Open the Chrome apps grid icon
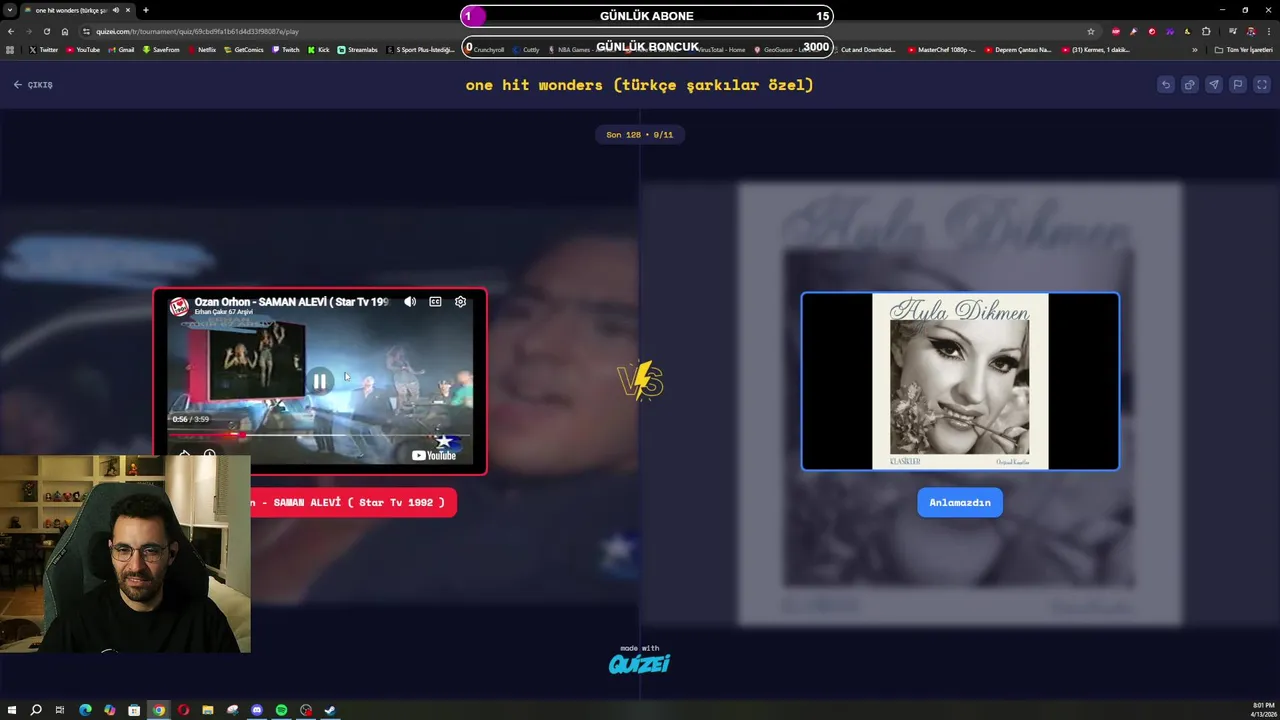This screenshot has width=1280, height=720. pyautogui.click(x=10, y=49)
